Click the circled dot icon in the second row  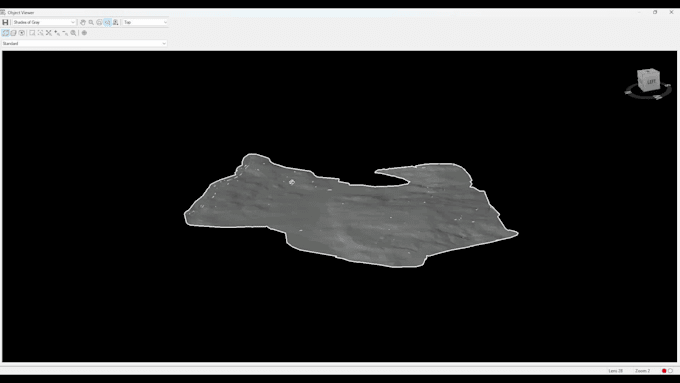(22, 33)
